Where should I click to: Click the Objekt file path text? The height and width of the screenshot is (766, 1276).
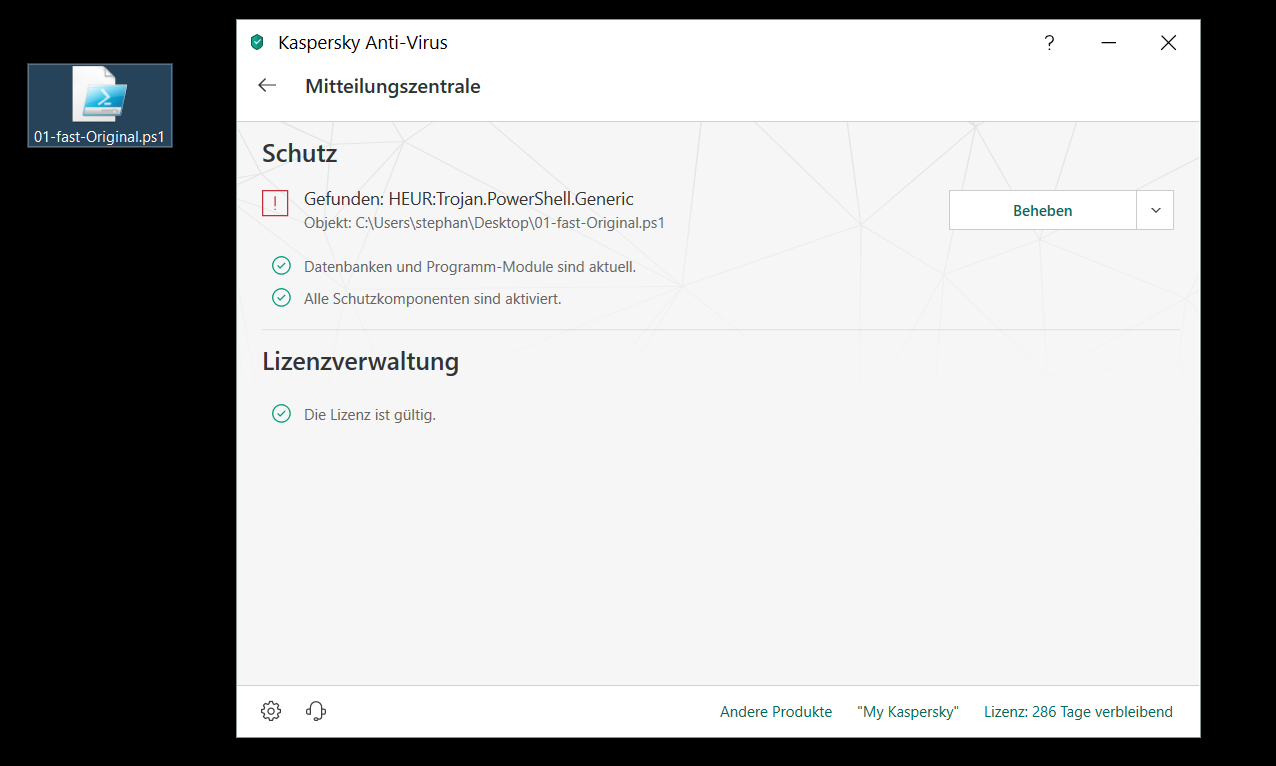click(x=484, y=222)
